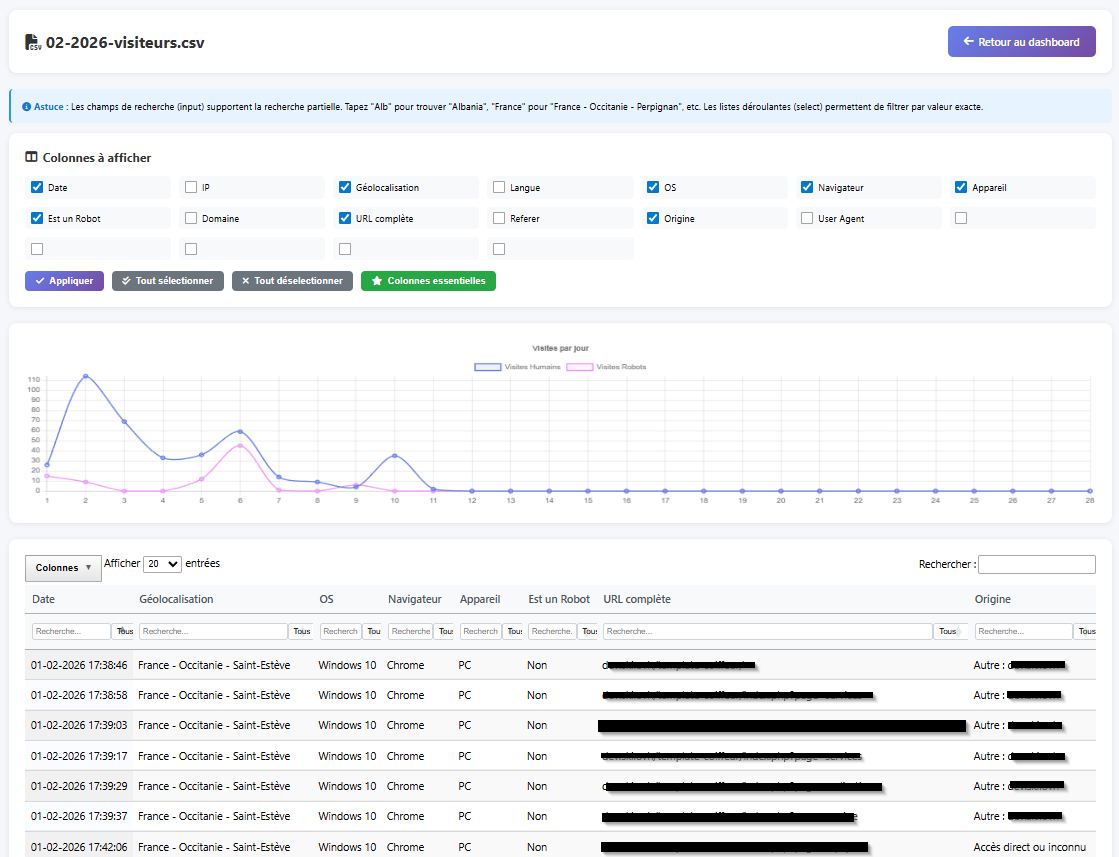Image resolution: width=1119 pixels, height=857 pixels.
Task: Click the X icon on Tout déselectionner
Action: click(x=246, y=281)
